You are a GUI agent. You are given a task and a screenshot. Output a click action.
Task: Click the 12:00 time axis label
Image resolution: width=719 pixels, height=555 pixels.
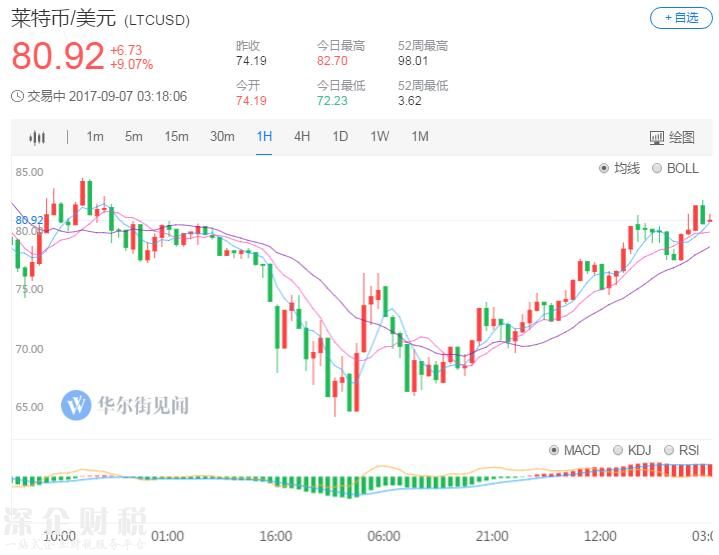pos(600,536)
